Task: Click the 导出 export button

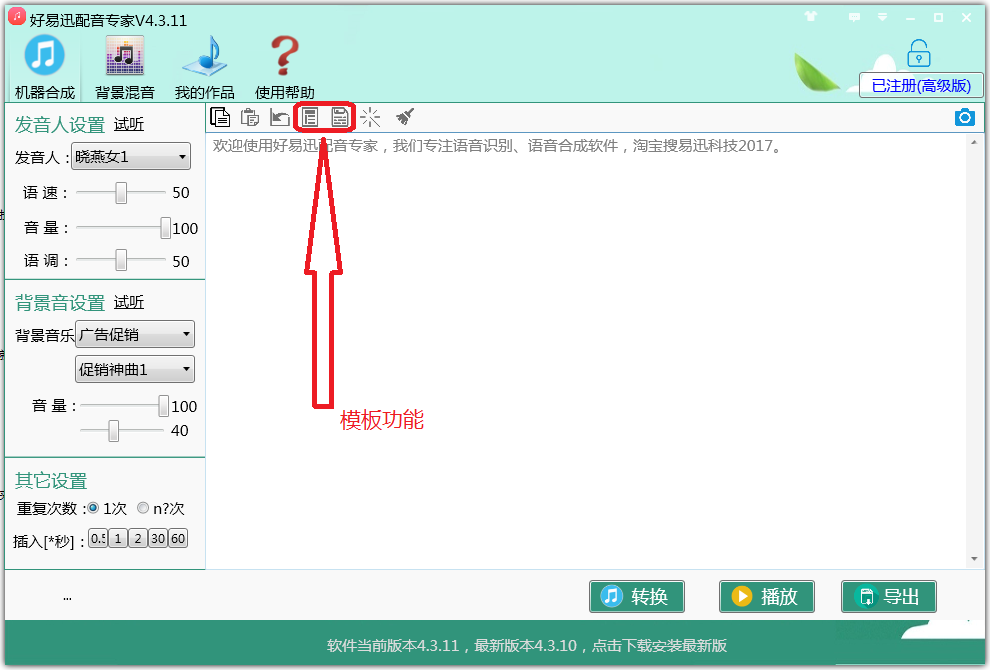Action: pos(888,597)
